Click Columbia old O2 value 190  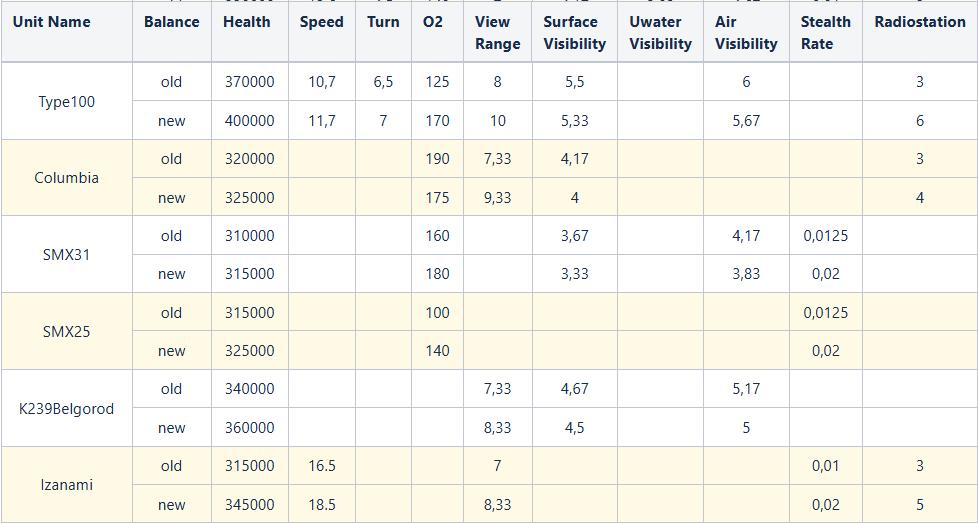[437, 158]
